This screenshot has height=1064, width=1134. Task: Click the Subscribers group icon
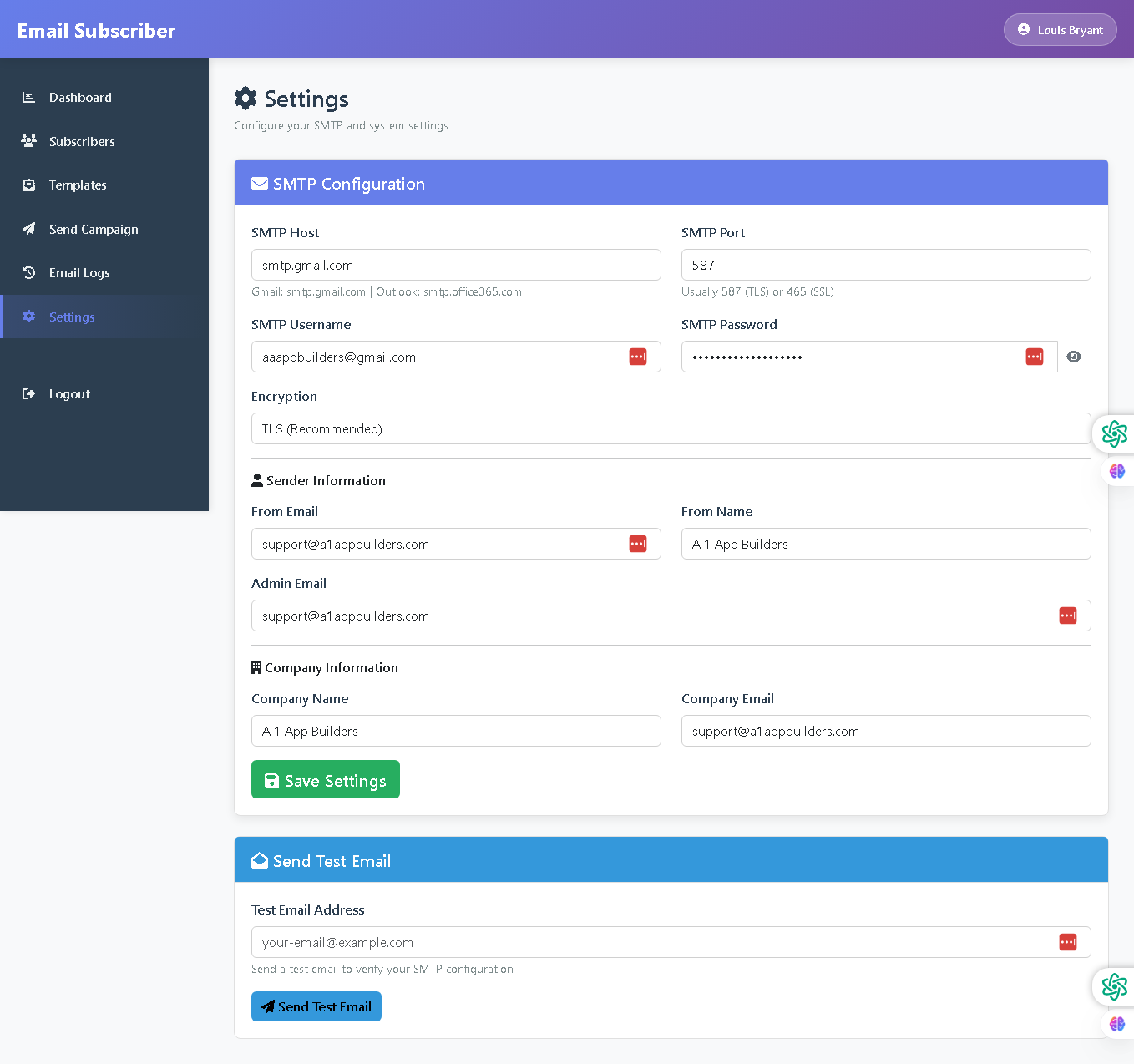(x=28, y=141)
